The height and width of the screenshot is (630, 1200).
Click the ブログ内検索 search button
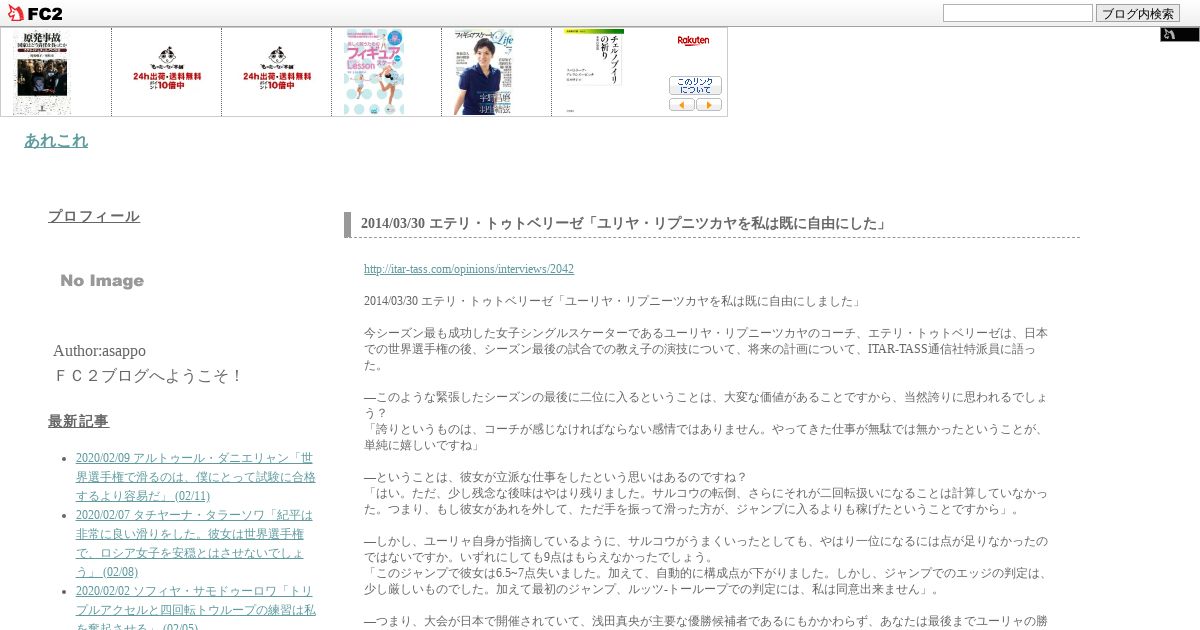[1137, 13]
